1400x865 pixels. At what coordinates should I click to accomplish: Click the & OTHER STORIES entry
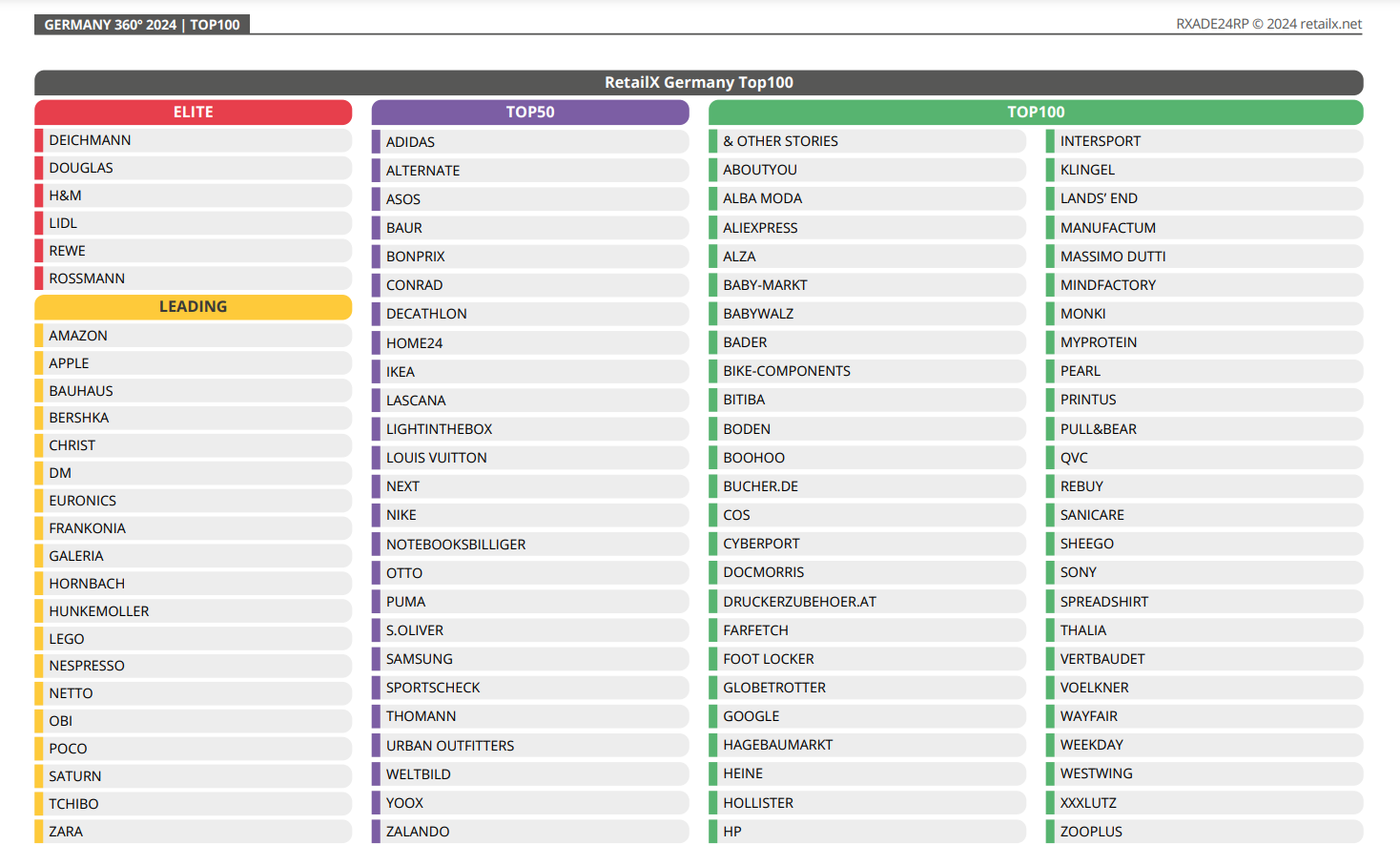(867, 141)
